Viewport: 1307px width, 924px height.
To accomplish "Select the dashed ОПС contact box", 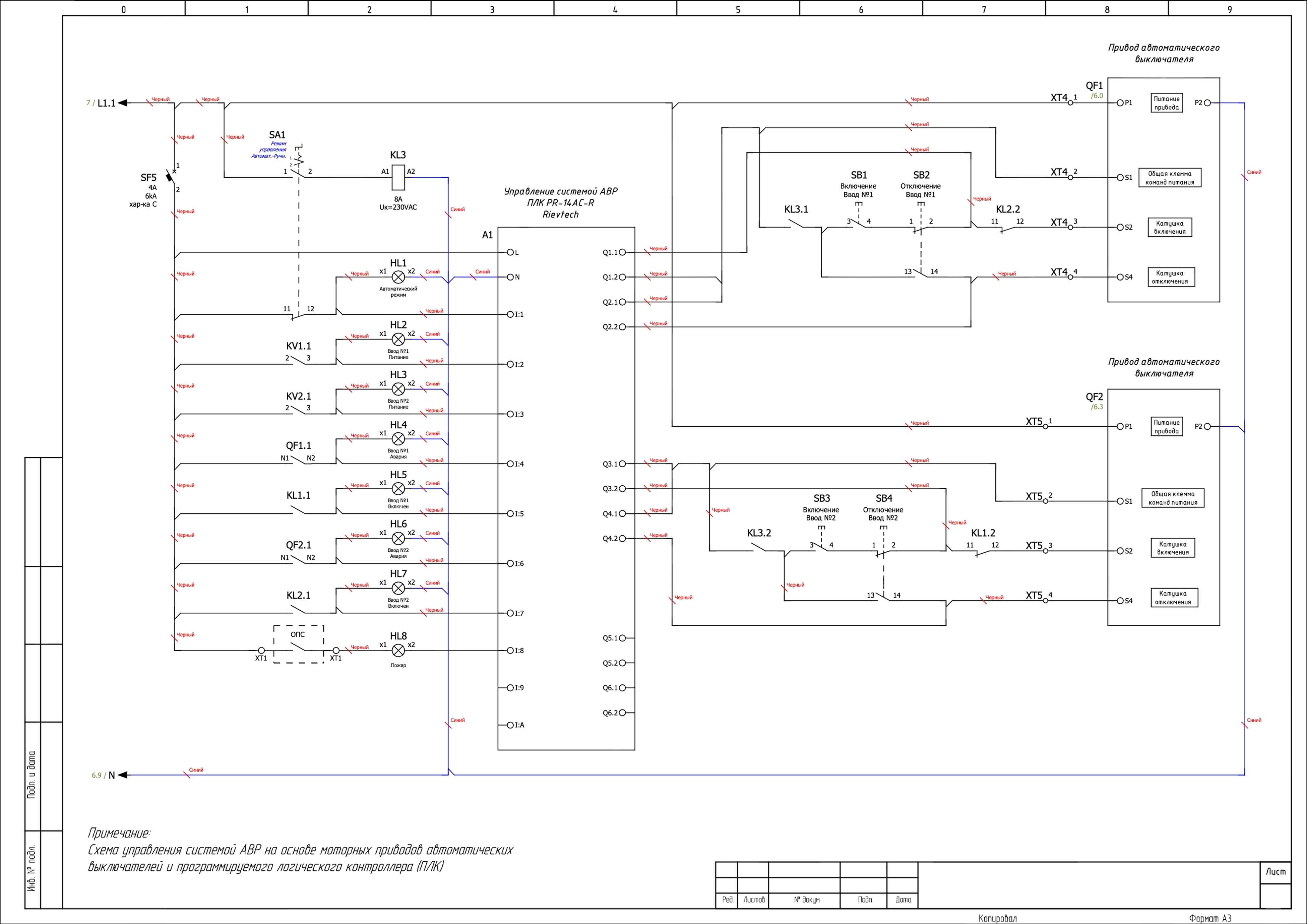I will pos(298,644).
